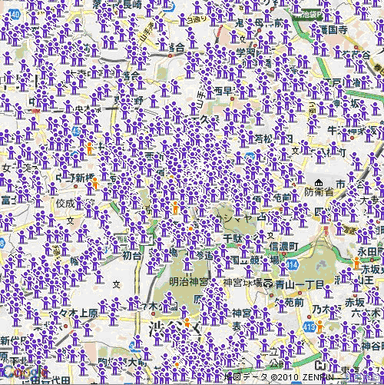Click the 防衛省 map label

[319, 192]
